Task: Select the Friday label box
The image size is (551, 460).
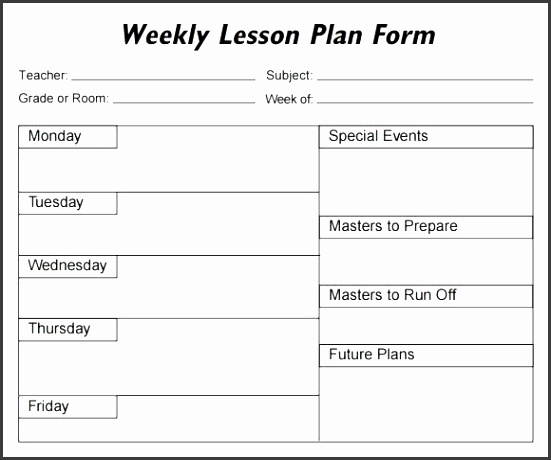Action: [68, 407]
